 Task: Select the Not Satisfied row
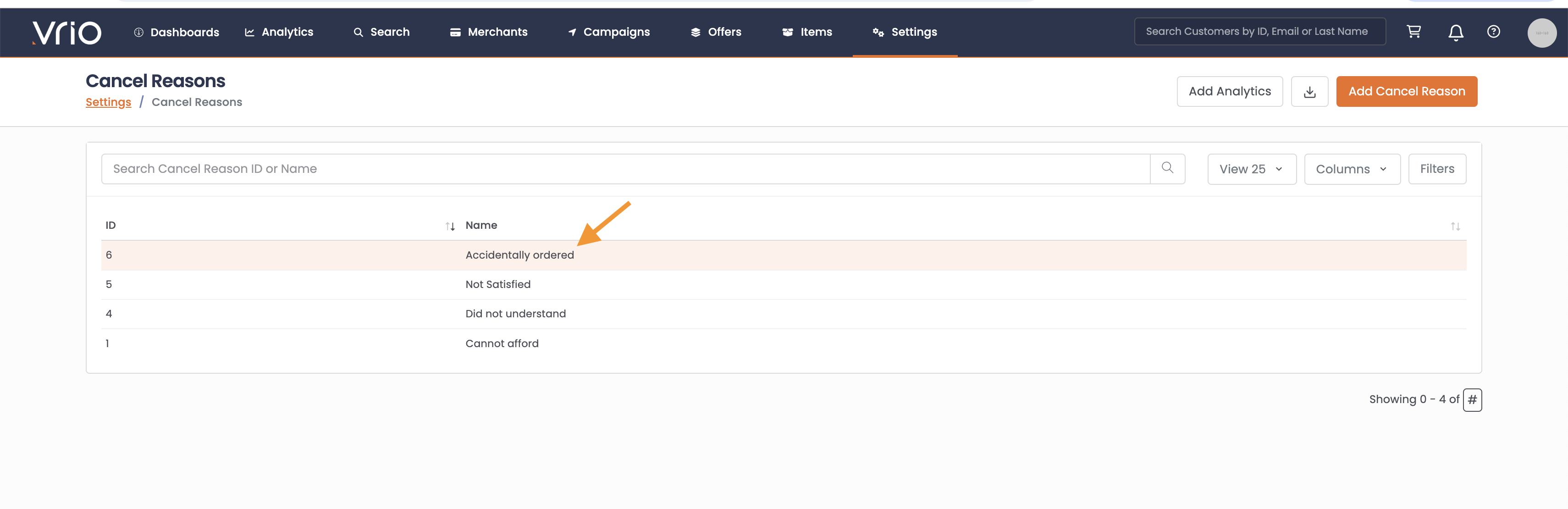point(784,284)
